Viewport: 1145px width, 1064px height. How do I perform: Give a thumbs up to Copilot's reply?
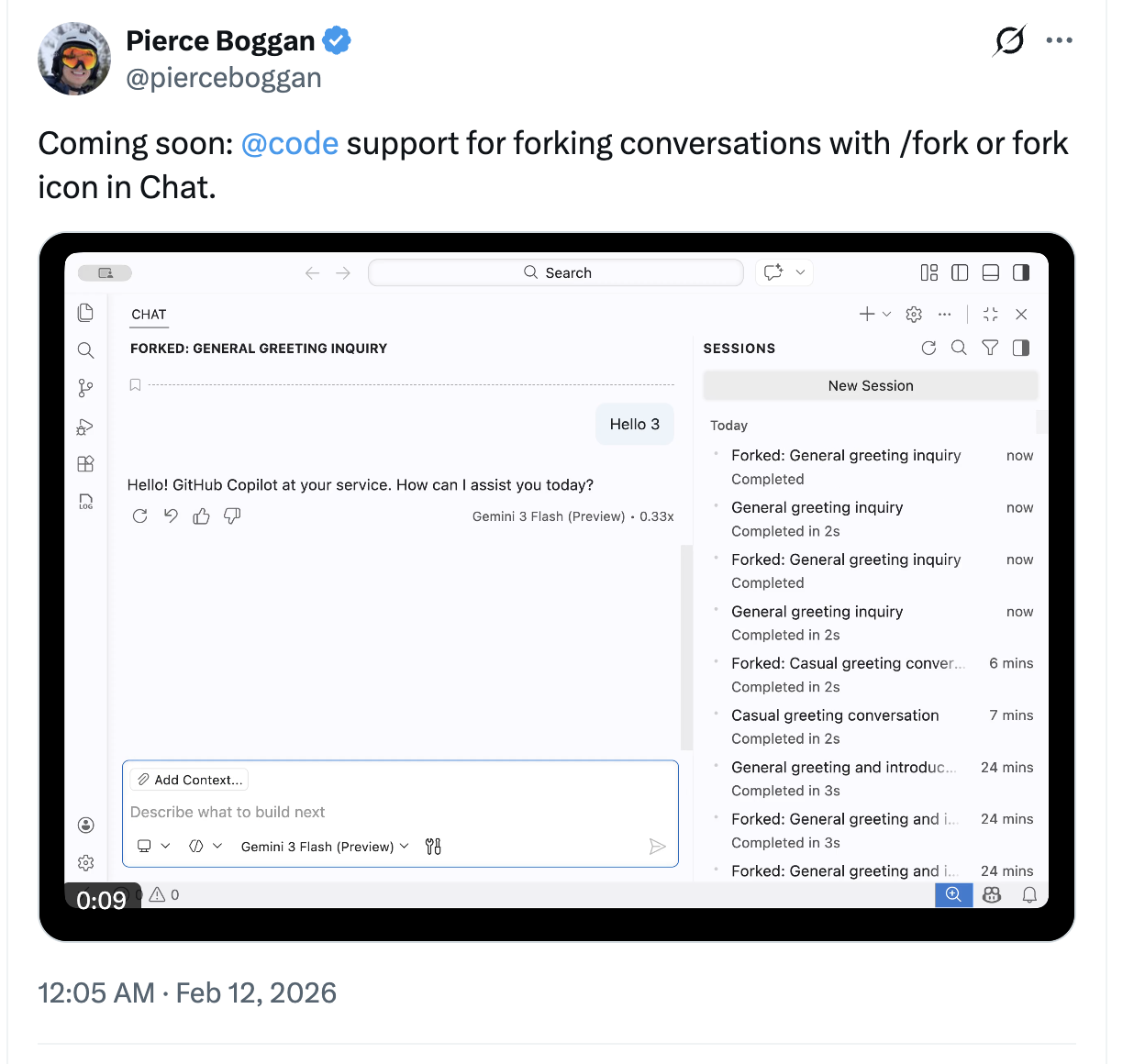pos(201,515)
